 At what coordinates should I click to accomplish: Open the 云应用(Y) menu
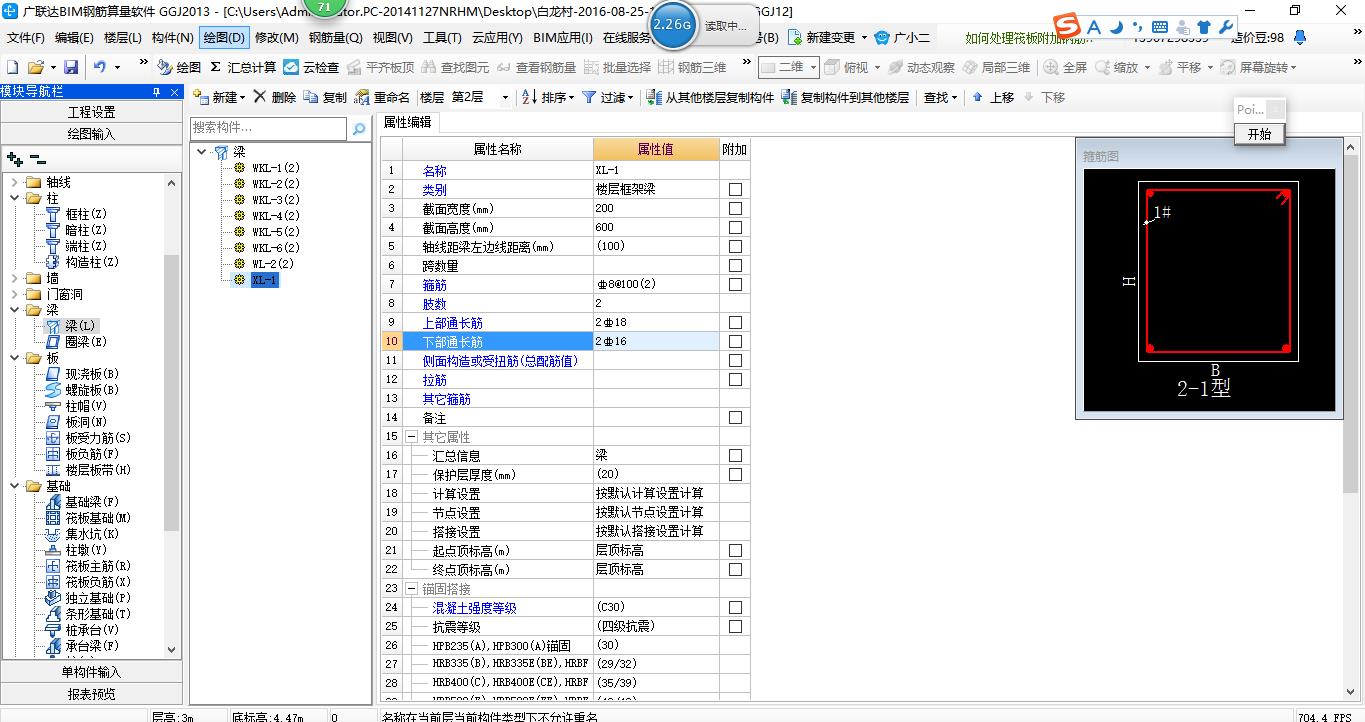click(497, 37)
